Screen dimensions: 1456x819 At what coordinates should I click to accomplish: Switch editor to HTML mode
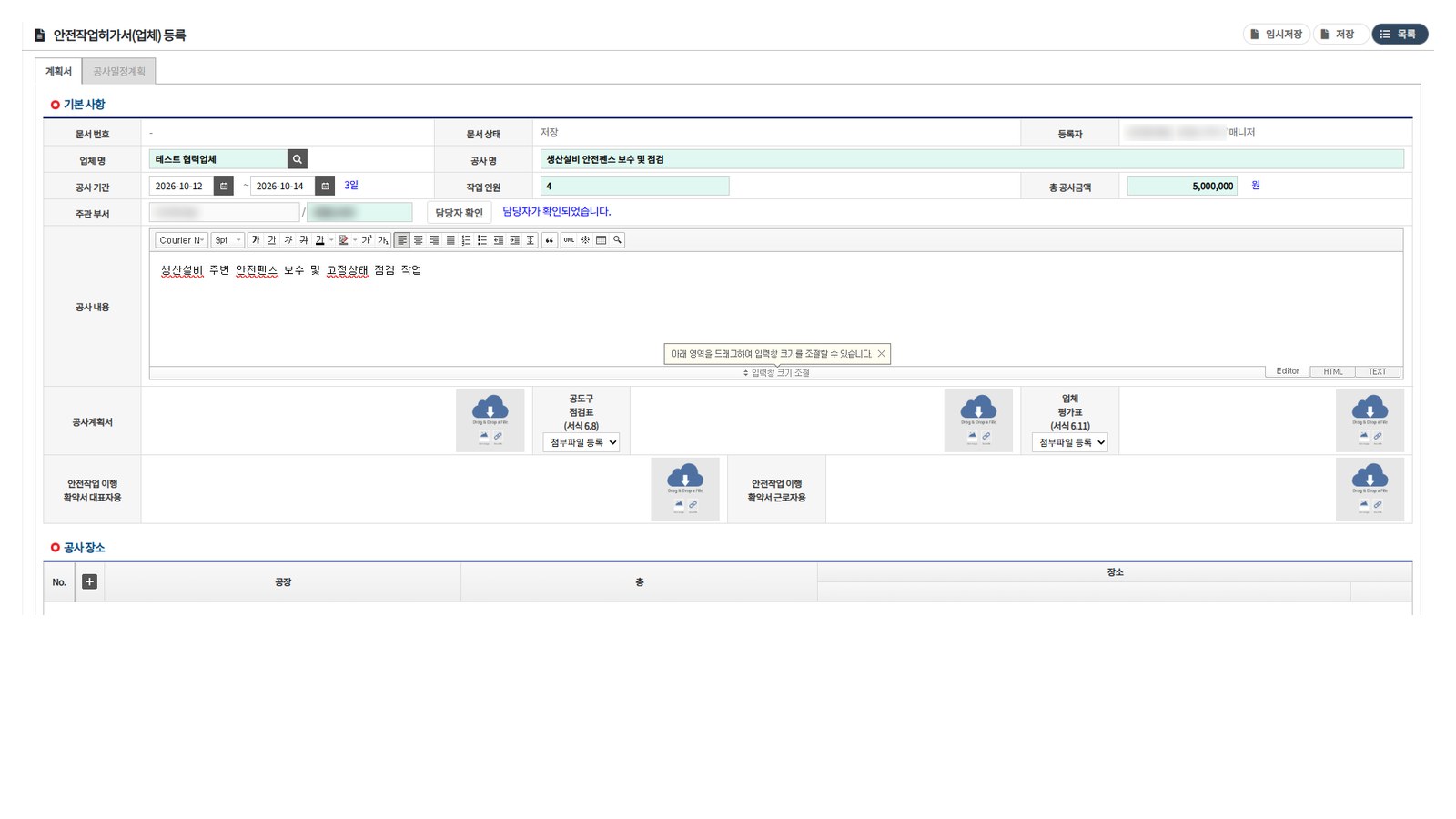[1333, 371]
